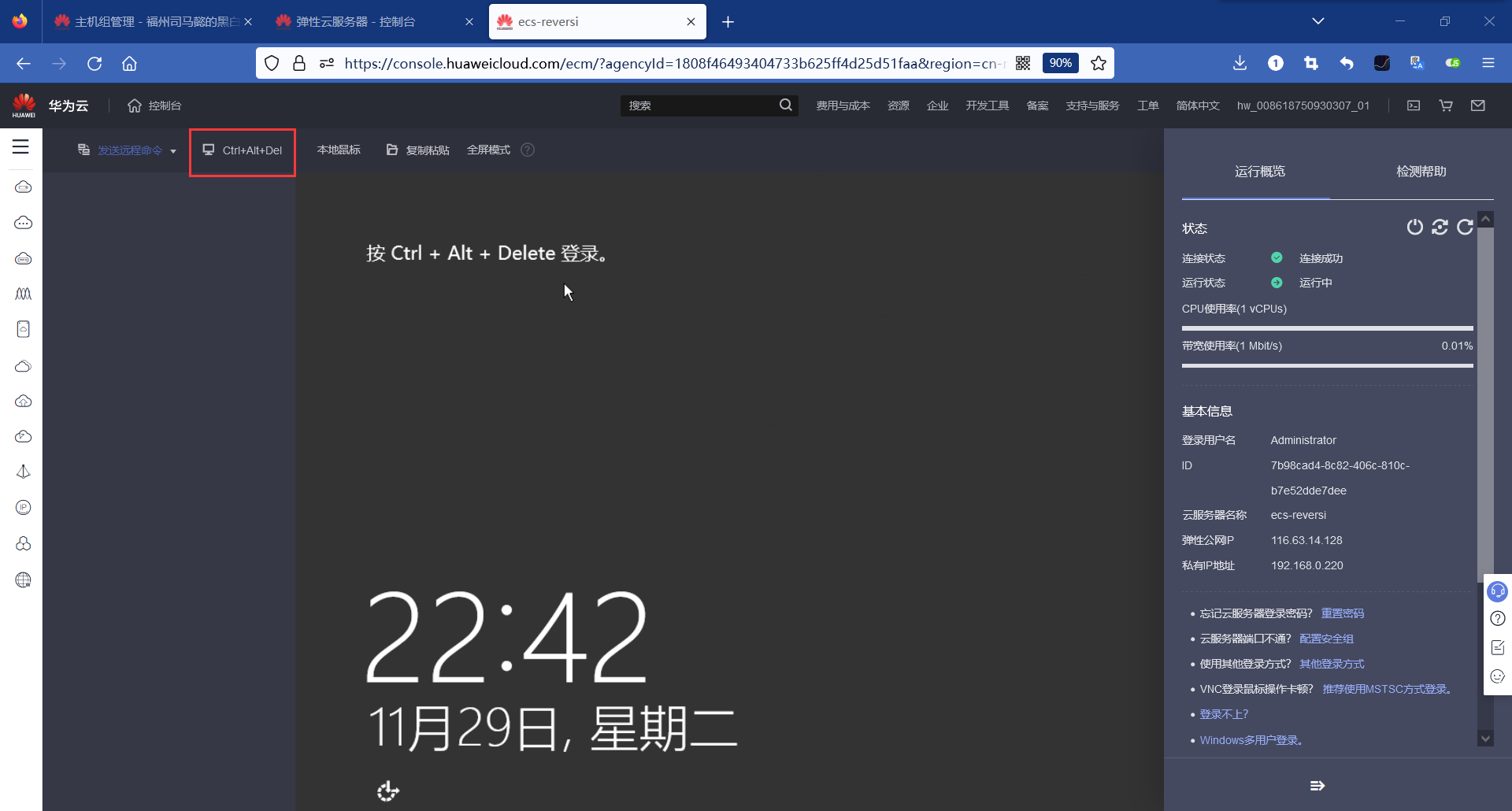Open the 简体中文 language selector
Image resolution: width=1512 pixels, height=811 pixels.
(1197, 106)
